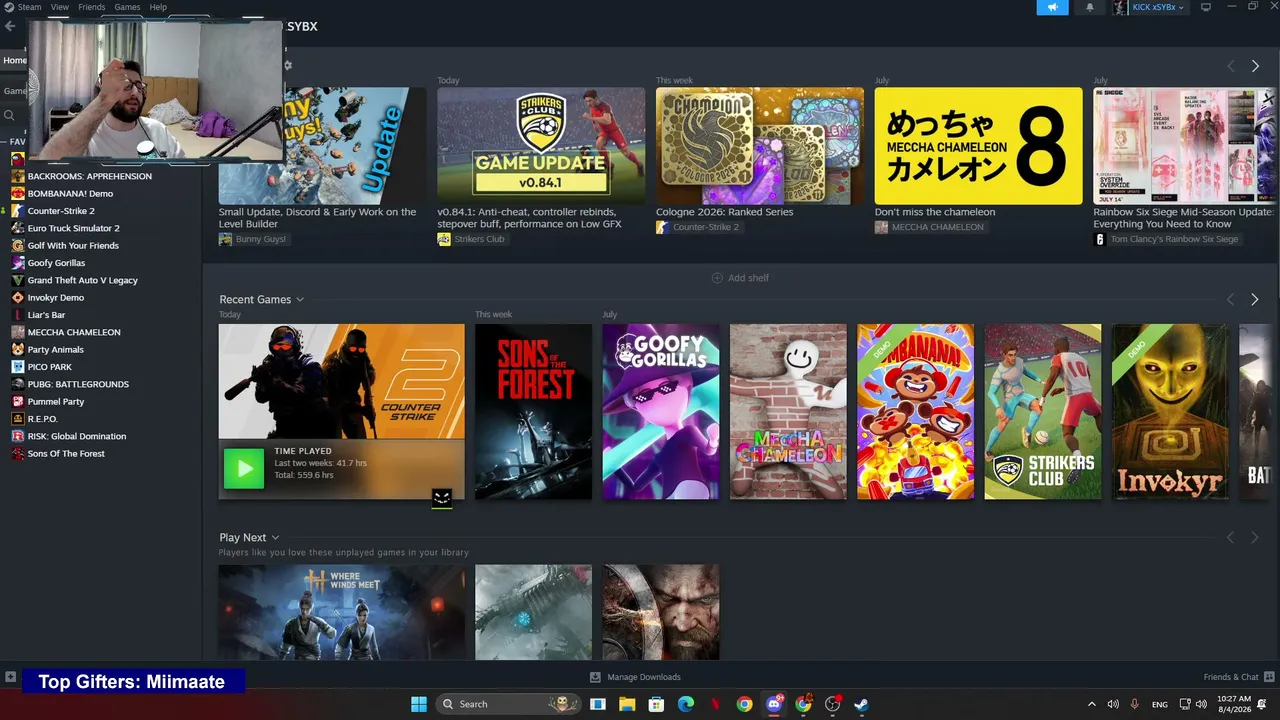Click the Party Animals icon in sidebar
The height and width of the screenshot is (720, 1280).
tap(18, 349)
